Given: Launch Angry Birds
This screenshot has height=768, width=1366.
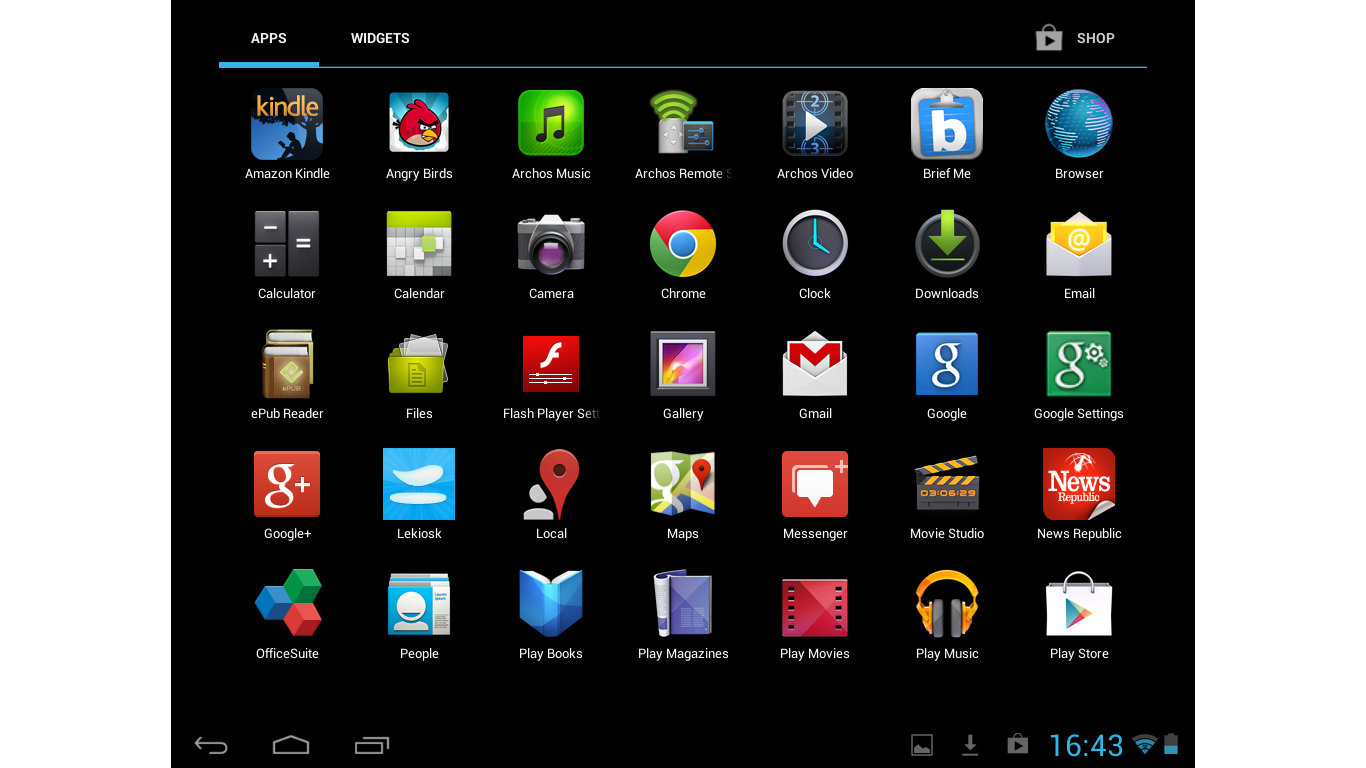Looking at the screenshot, I should coord(419,124).
